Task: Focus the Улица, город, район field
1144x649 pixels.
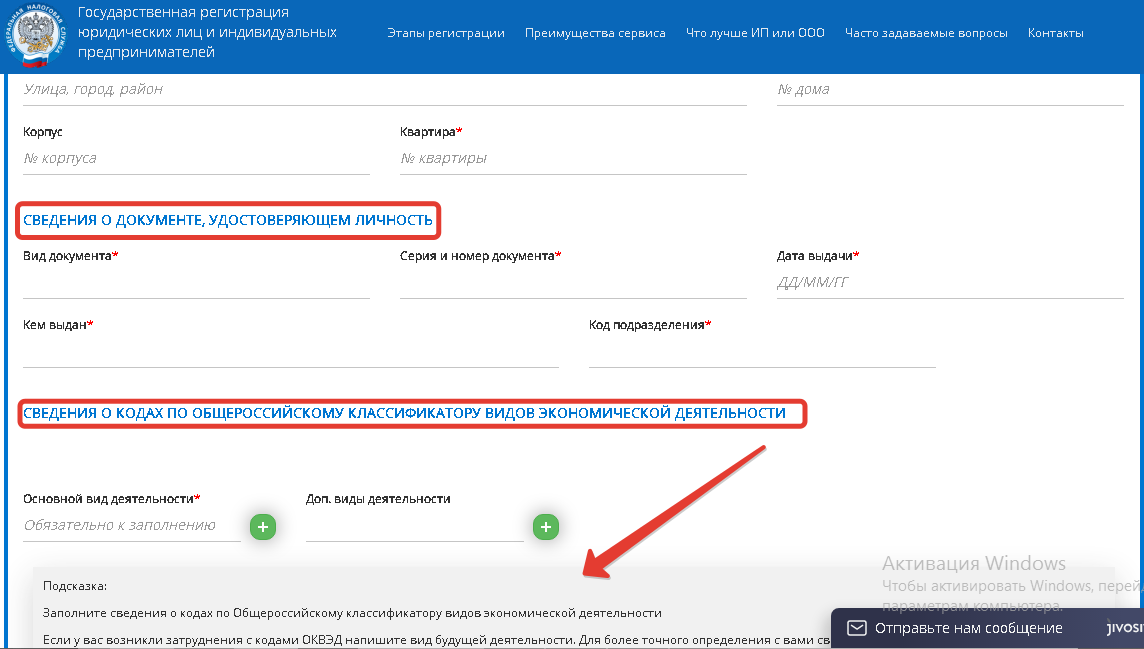Action: click(384, 89)
